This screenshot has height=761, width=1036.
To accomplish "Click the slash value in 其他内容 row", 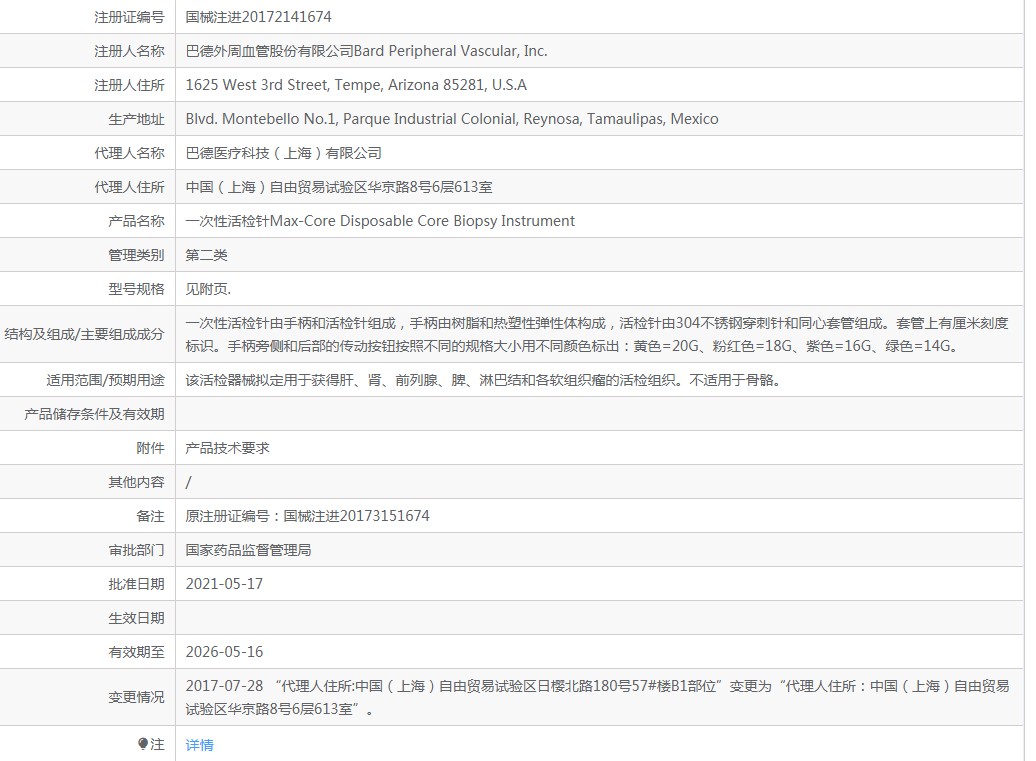I will (189, 482).
